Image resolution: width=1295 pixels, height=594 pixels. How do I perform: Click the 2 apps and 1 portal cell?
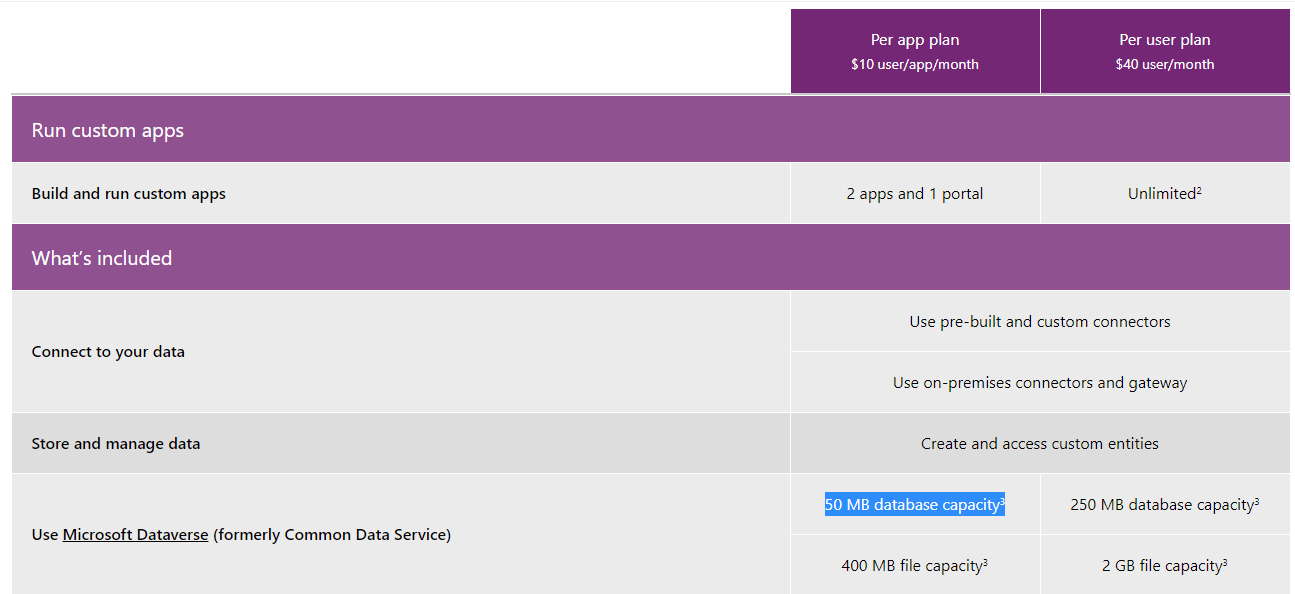point(915,194)
